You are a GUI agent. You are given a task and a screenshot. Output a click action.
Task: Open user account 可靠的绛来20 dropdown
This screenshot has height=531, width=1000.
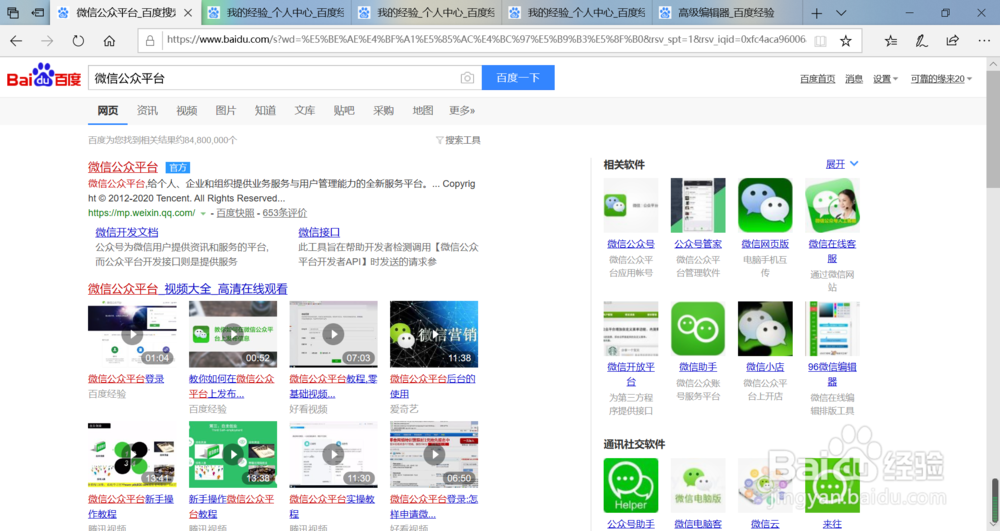941,79
